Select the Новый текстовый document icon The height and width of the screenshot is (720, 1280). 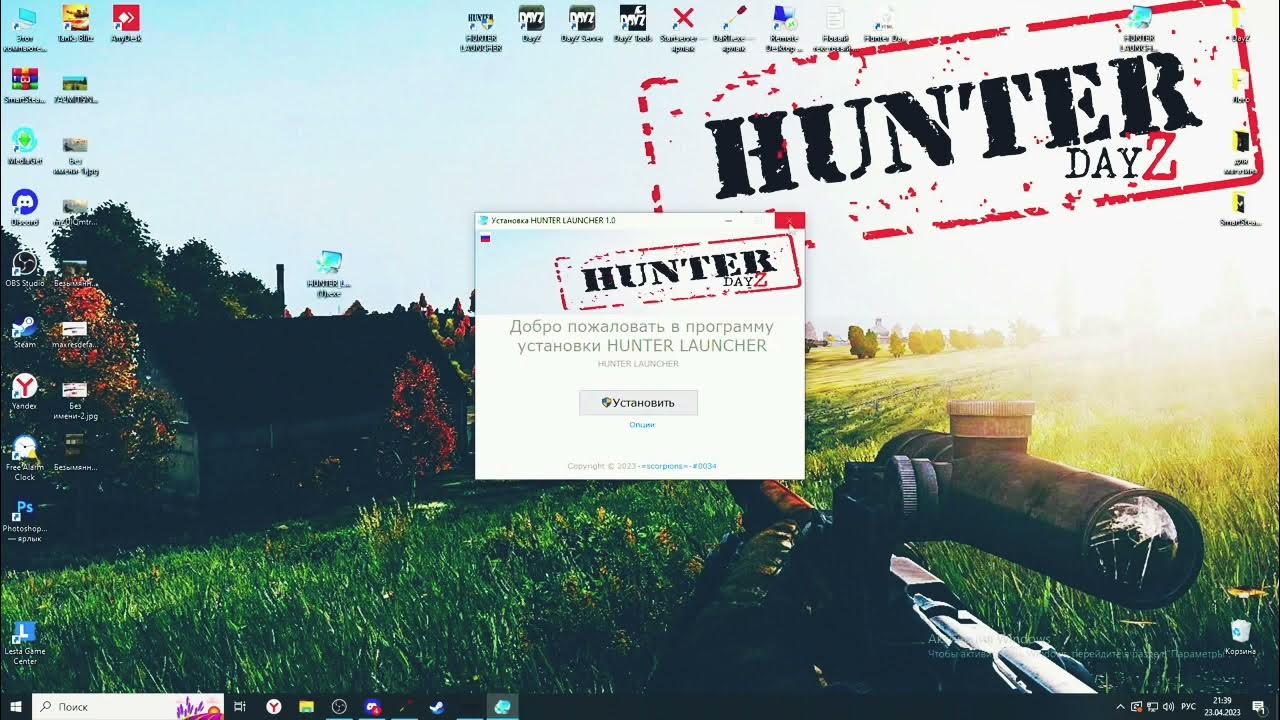pyautogui.click(x=835, y=27)
